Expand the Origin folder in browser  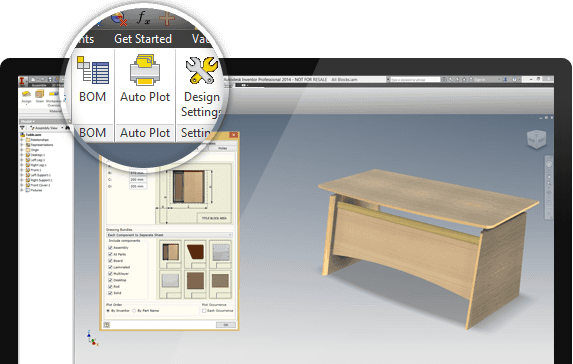pyautogui.click(x=22, y=150)
